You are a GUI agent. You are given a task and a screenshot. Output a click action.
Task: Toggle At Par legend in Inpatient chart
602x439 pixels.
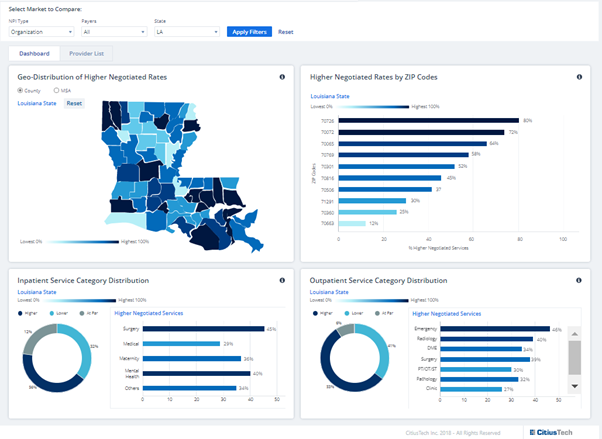[x=89, y=313]
